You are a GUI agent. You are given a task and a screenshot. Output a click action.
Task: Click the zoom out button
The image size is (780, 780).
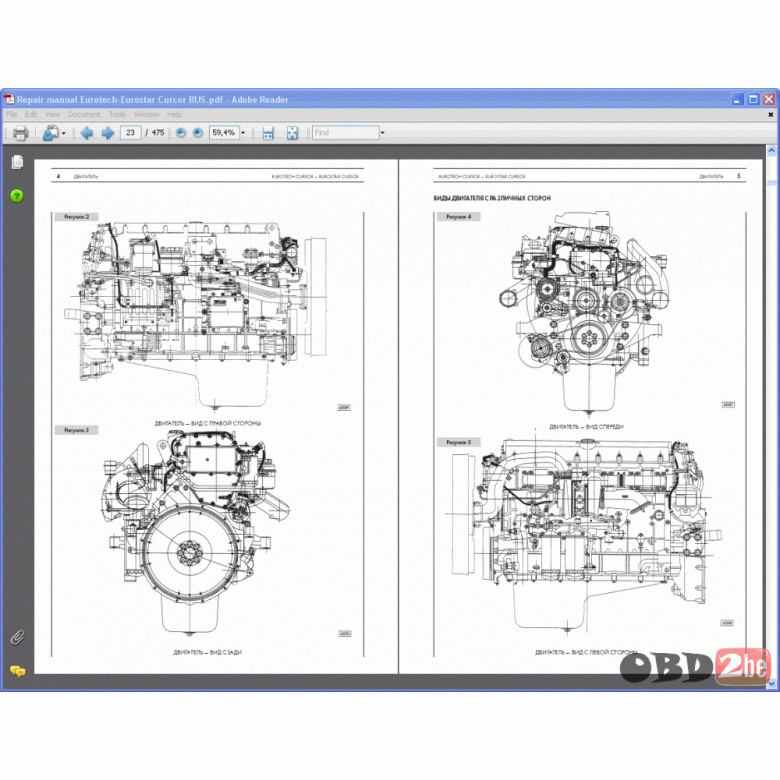tap(181, 133)
